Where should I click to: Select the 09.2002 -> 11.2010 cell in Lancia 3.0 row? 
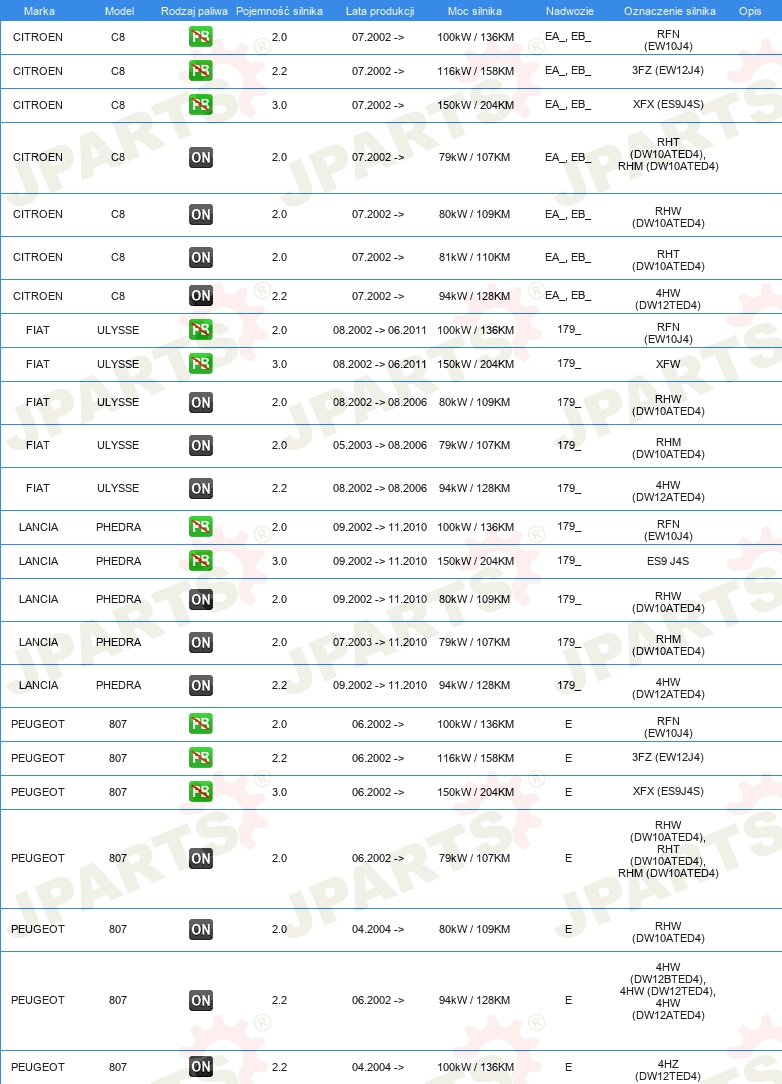380,561
